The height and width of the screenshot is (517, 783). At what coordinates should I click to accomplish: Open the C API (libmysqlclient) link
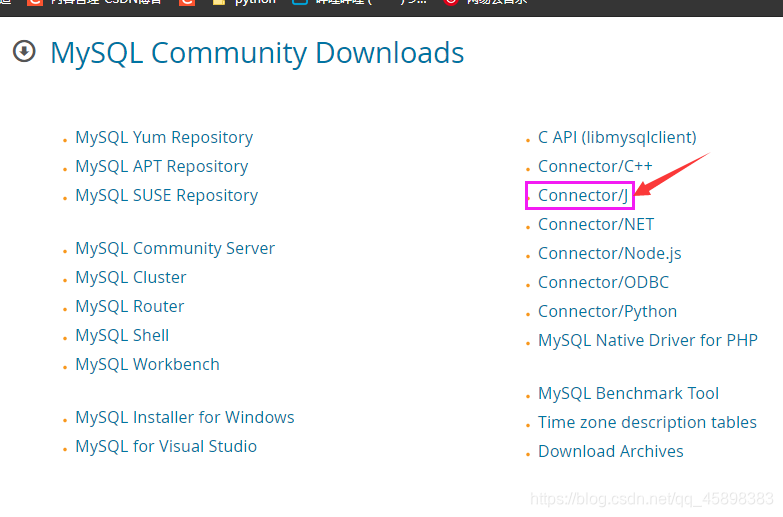pyautogui.click(x=617, y=137)
